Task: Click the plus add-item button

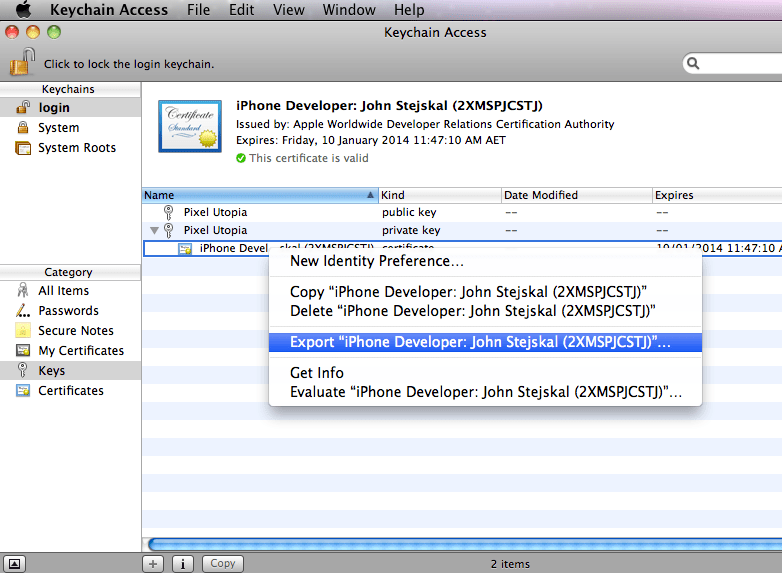Action: click(153, 564)
